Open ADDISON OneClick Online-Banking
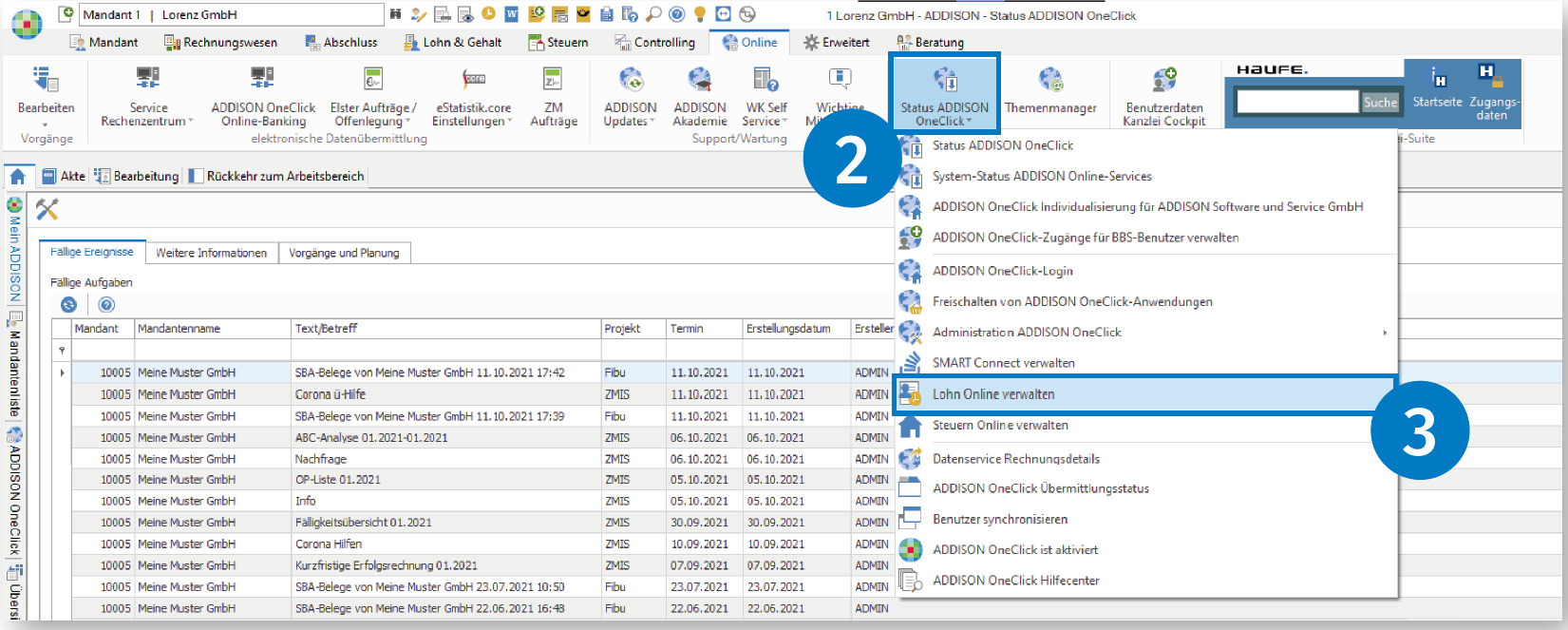The width and height of the screenshot is (1568, 630). pyautogui.click(x=263, y=96)
